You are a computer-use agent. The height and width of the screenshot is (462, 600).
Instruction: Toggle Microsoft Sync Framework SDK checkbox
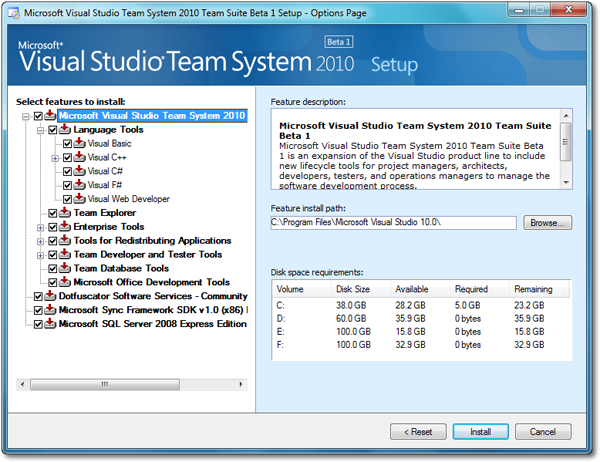(x=38, y=310)
